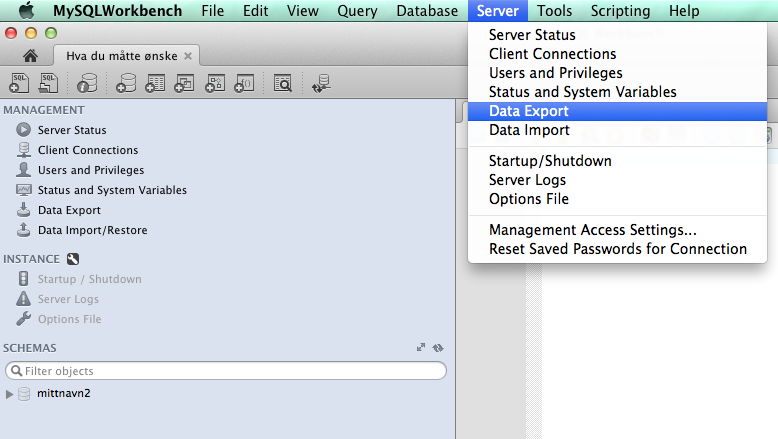Click the Filter objects search field

click(x=226, y=371)
